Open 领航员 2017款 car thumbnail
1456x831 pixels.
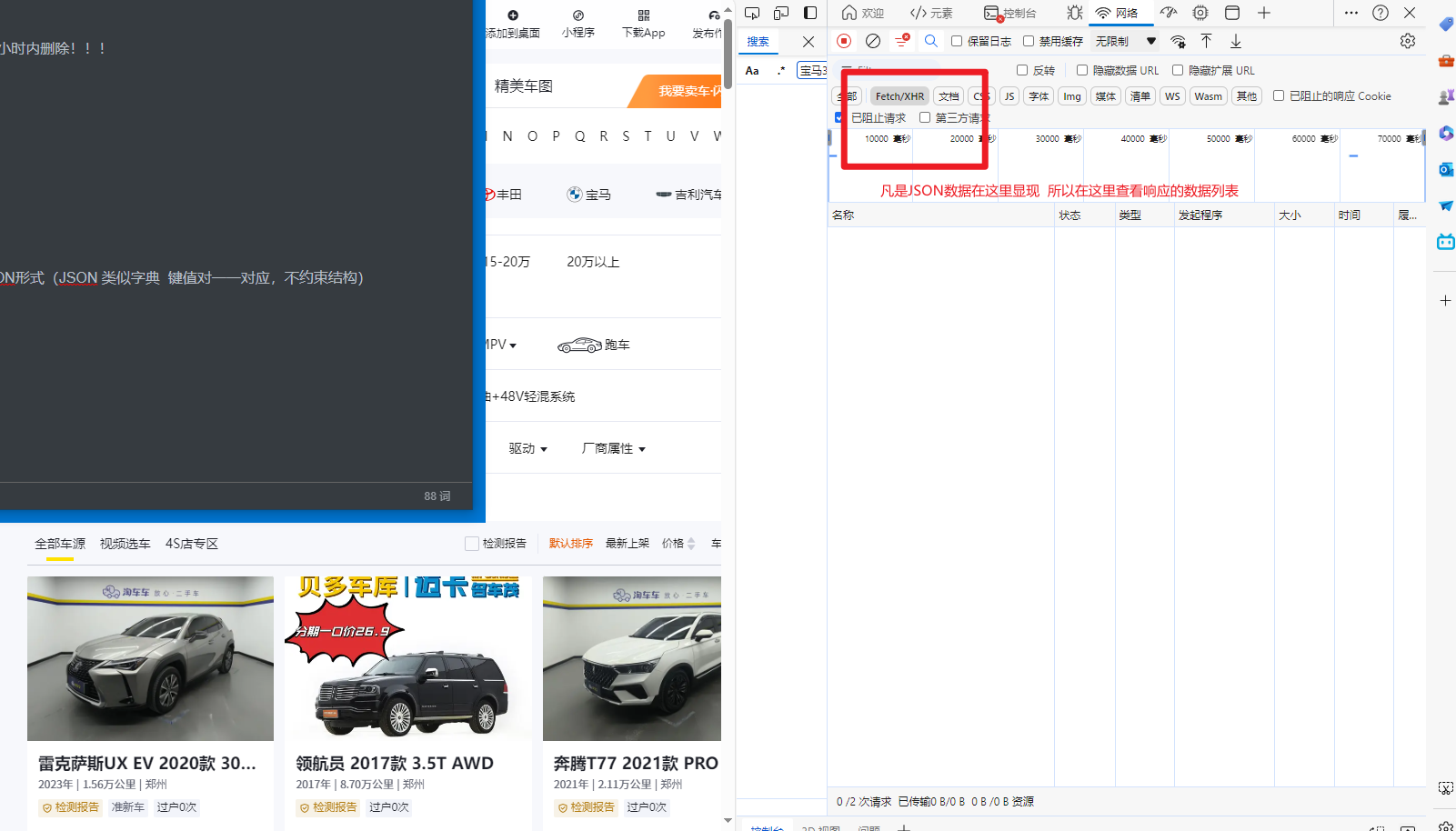pyautogui.click(x=407, y=659)
